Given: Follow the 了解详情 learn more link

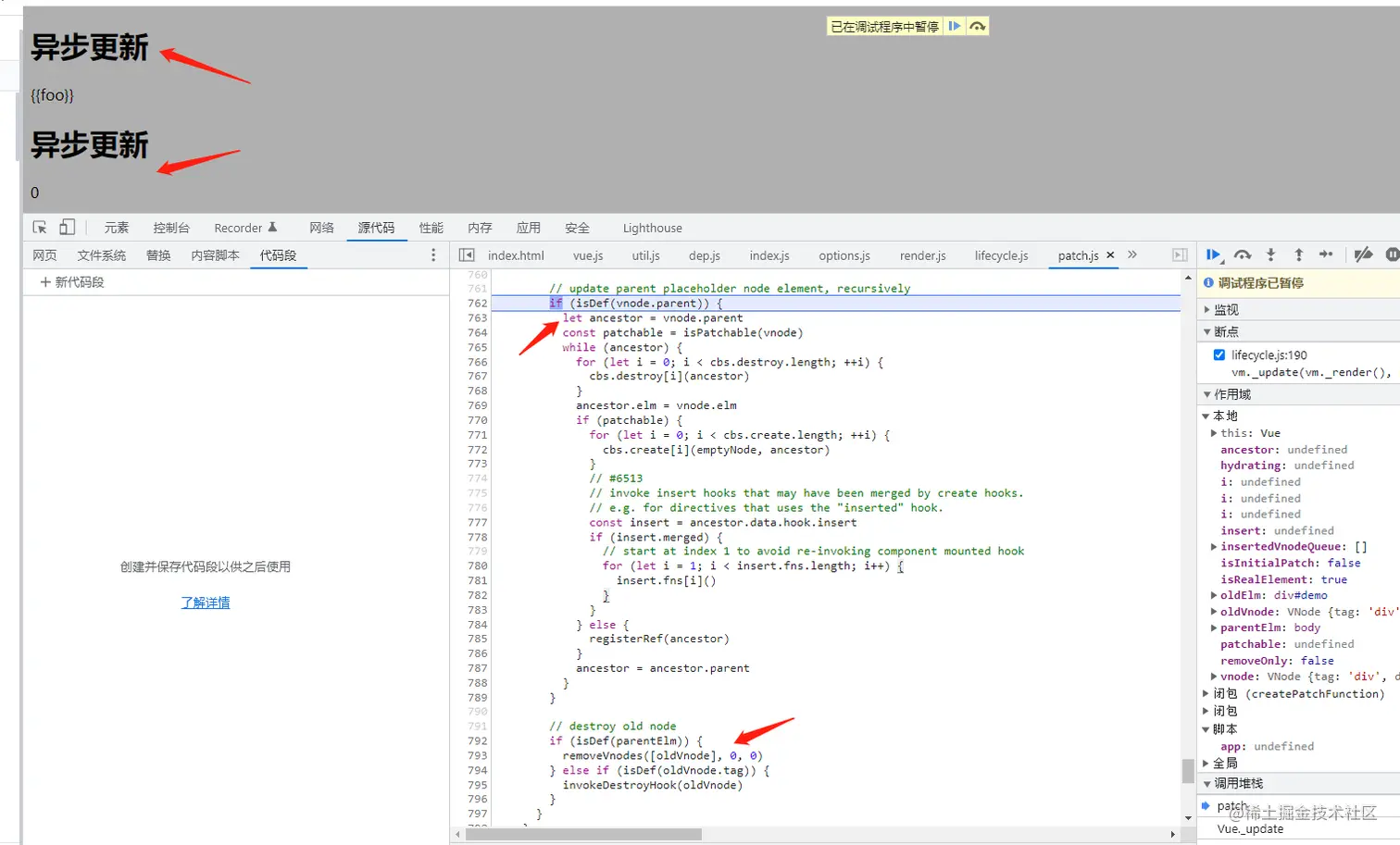Looking at the screenshot, I should 206,603.
